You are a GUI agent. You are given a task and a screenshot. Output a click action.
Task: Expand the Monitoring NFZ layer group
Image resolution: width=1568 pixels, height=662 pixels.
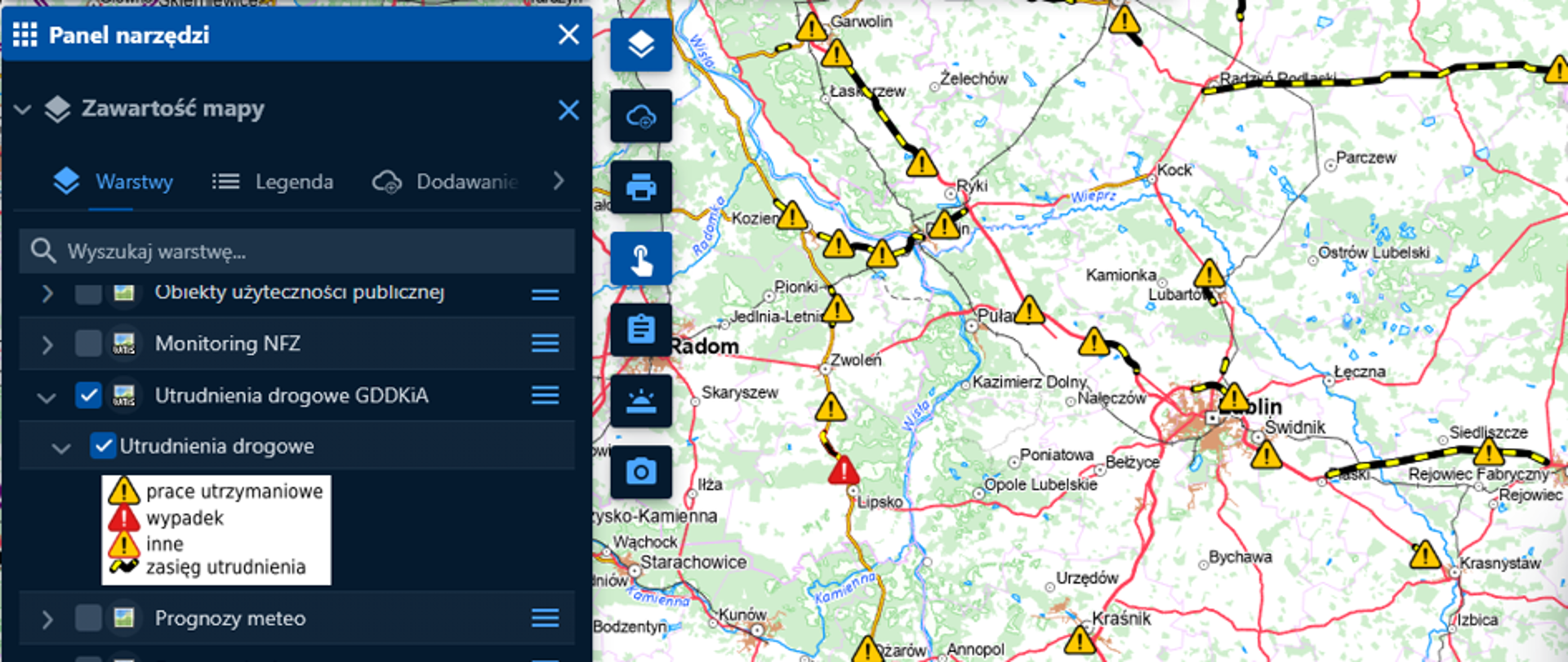47,344
